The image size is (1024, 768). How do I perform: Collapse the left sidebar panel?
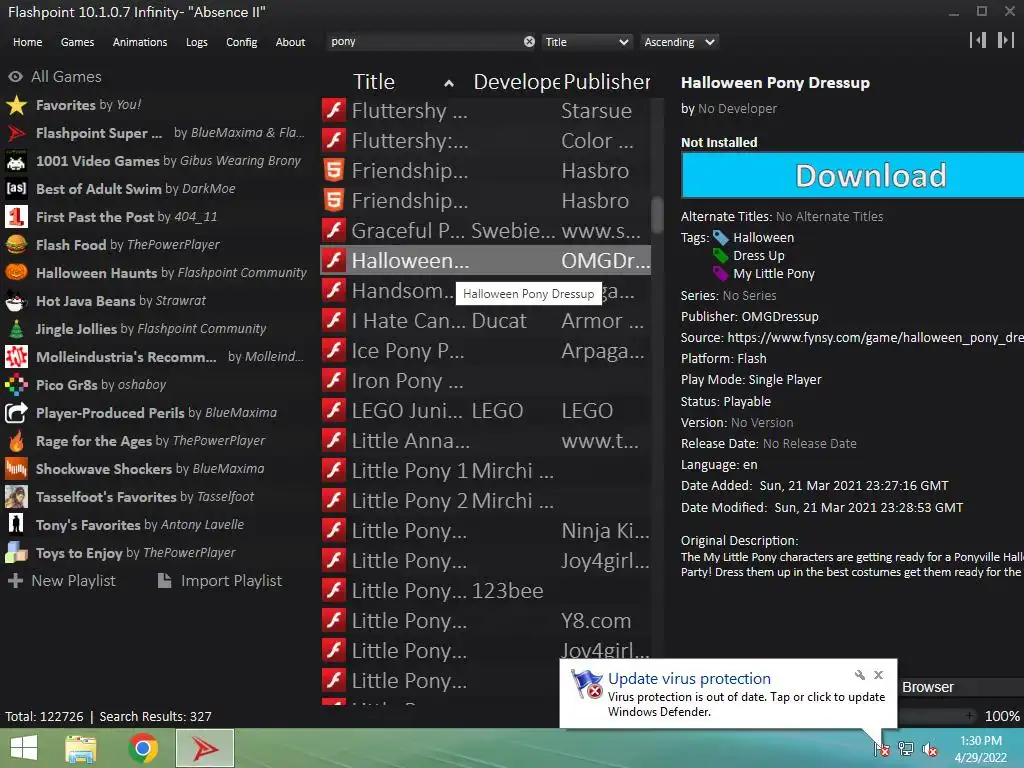click(x=978, y=40)
